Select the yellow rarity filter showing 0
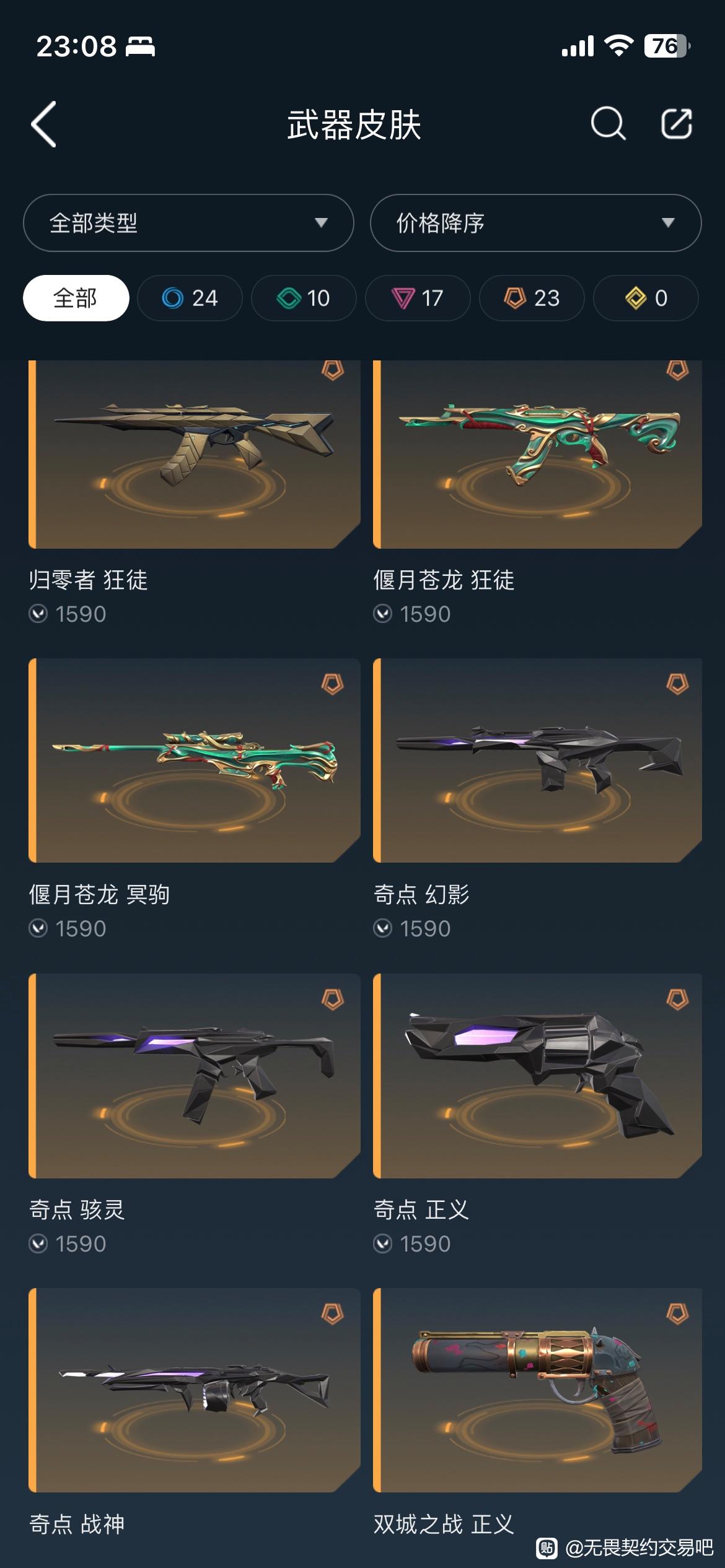725x1568 pixels. [646, 298]
